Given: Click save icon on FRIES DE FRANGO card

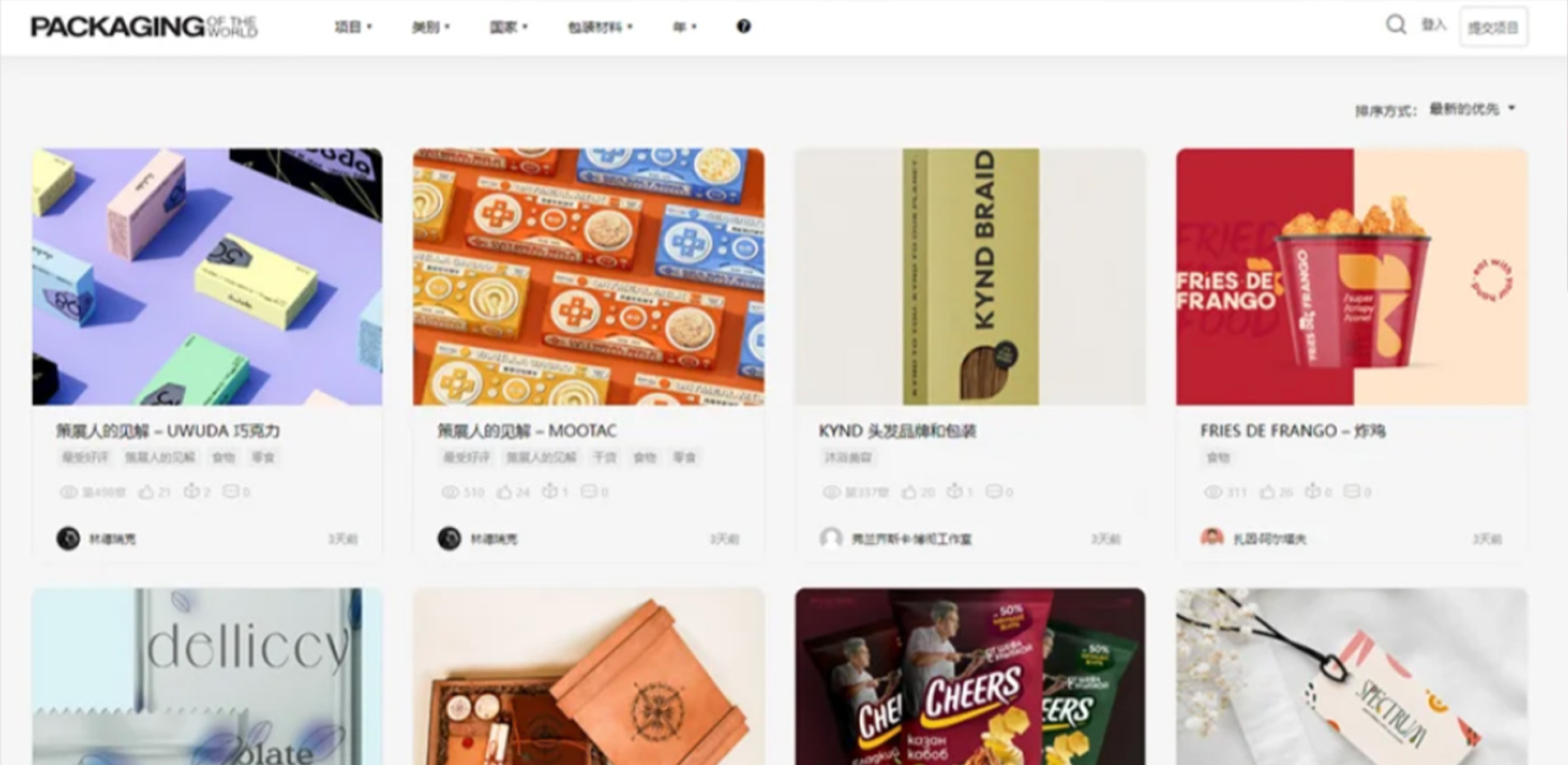Looking at the screenshot, I should [1313, 492].
